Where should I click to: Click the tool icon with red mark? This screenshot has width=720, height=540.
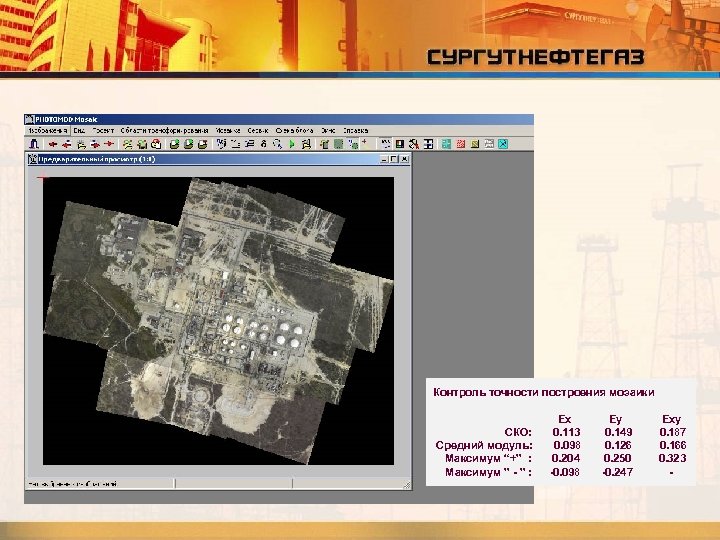coord(414,145)
